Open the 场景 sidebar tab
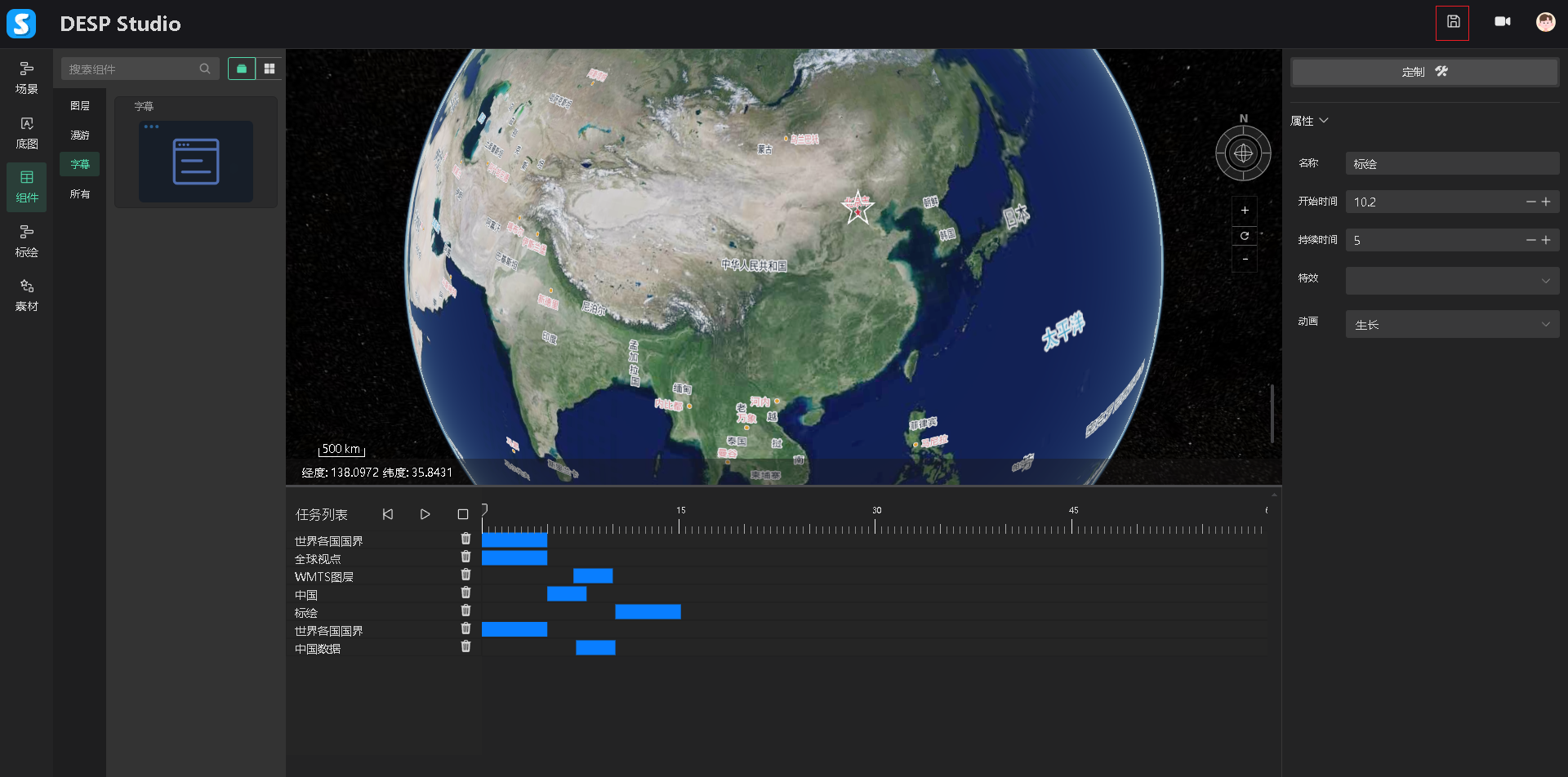Viewport: 1568px width, 777px height. pyautogui.click(x=27, y=78)
